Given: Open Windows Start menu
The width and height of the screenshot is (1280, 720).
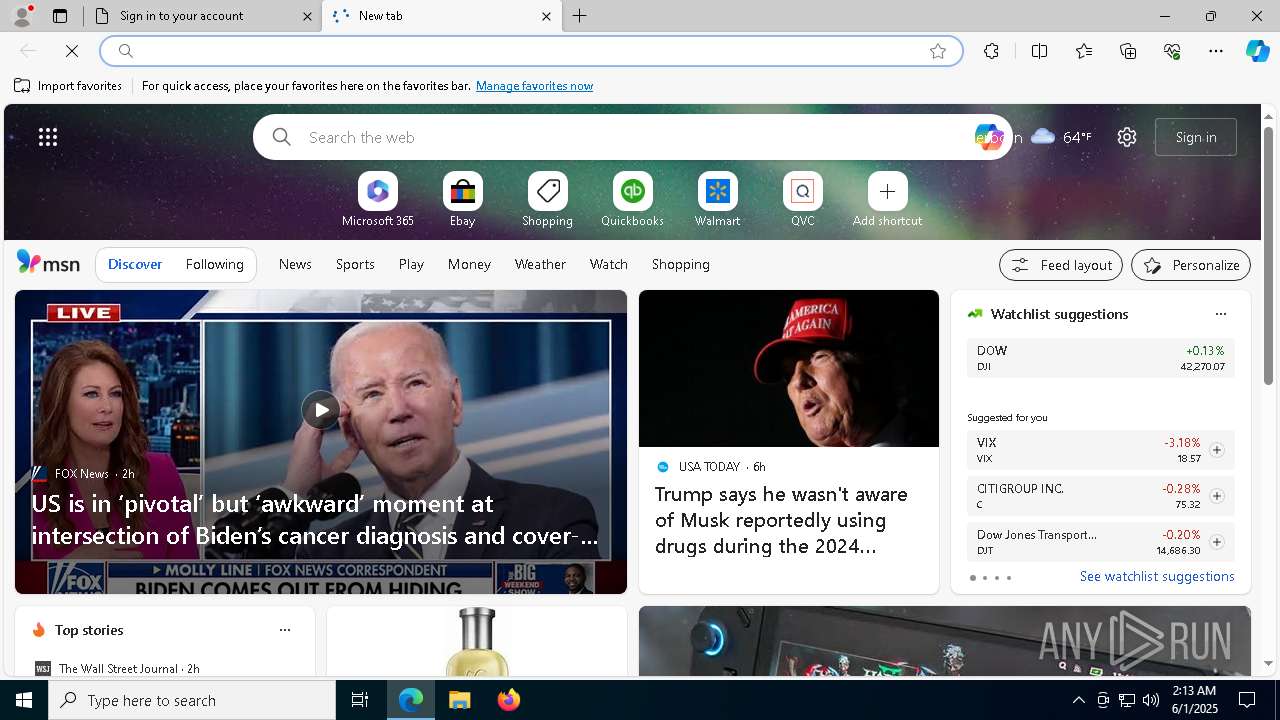Looking at the screenshot, I should (x=24, y=700).
